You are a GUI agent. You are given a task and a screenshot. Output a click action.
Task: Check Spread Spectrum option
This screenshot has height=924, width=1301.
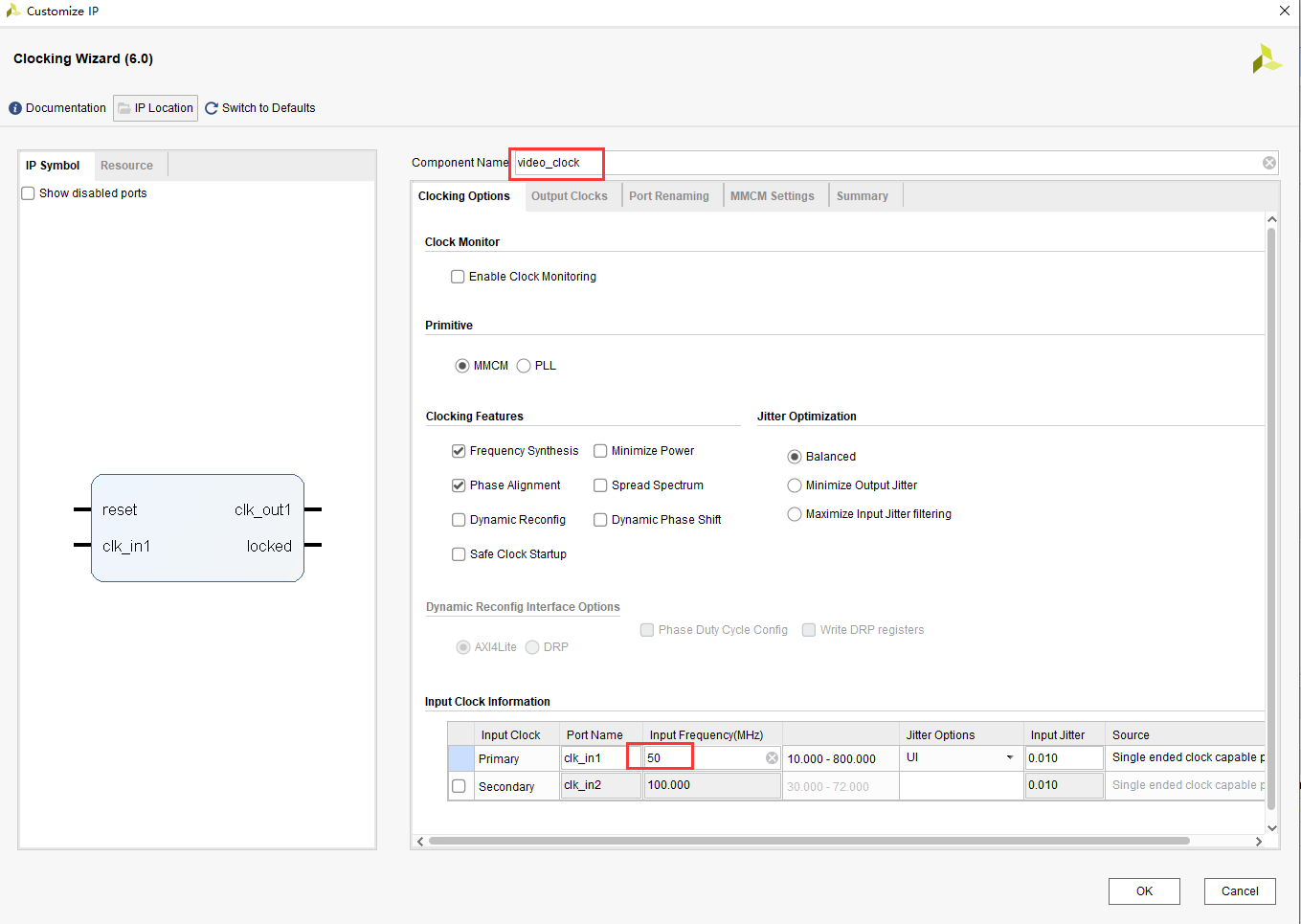click(x=600, y=485)
